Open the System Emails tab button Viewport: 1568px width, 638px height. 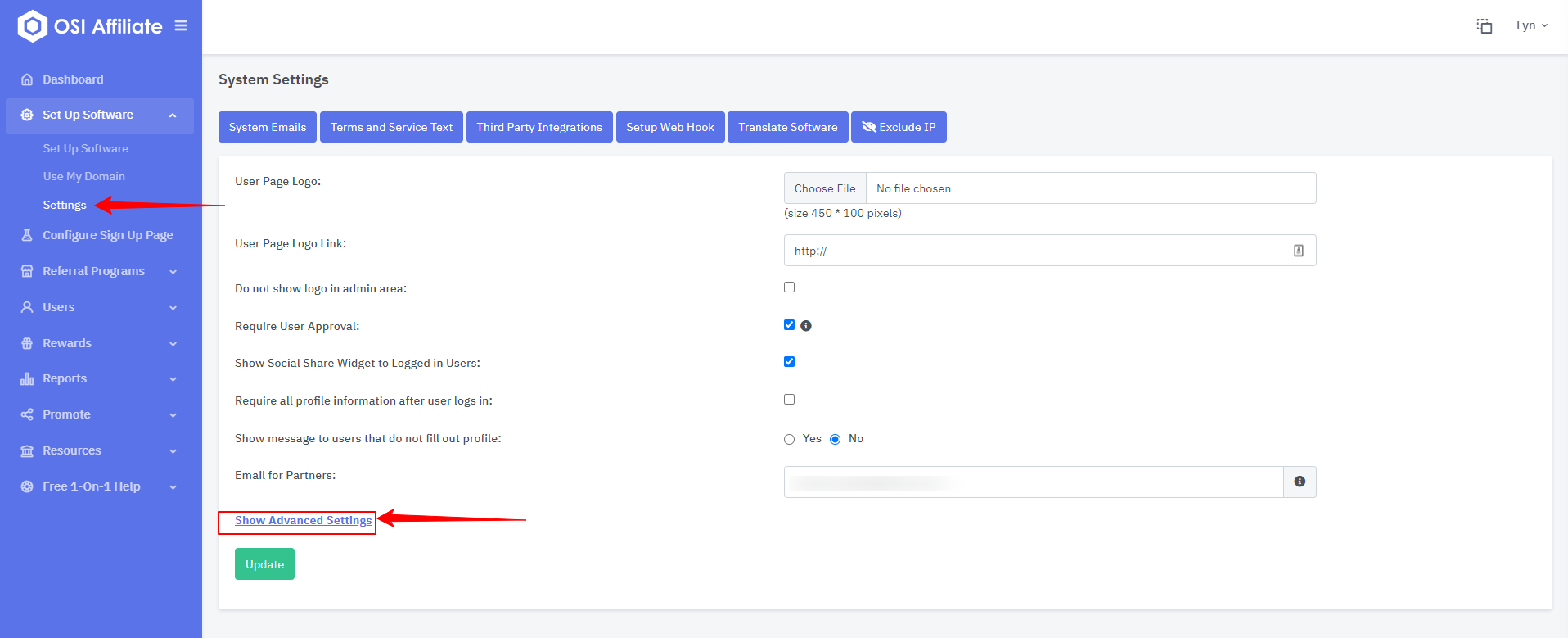pos(268,127)
